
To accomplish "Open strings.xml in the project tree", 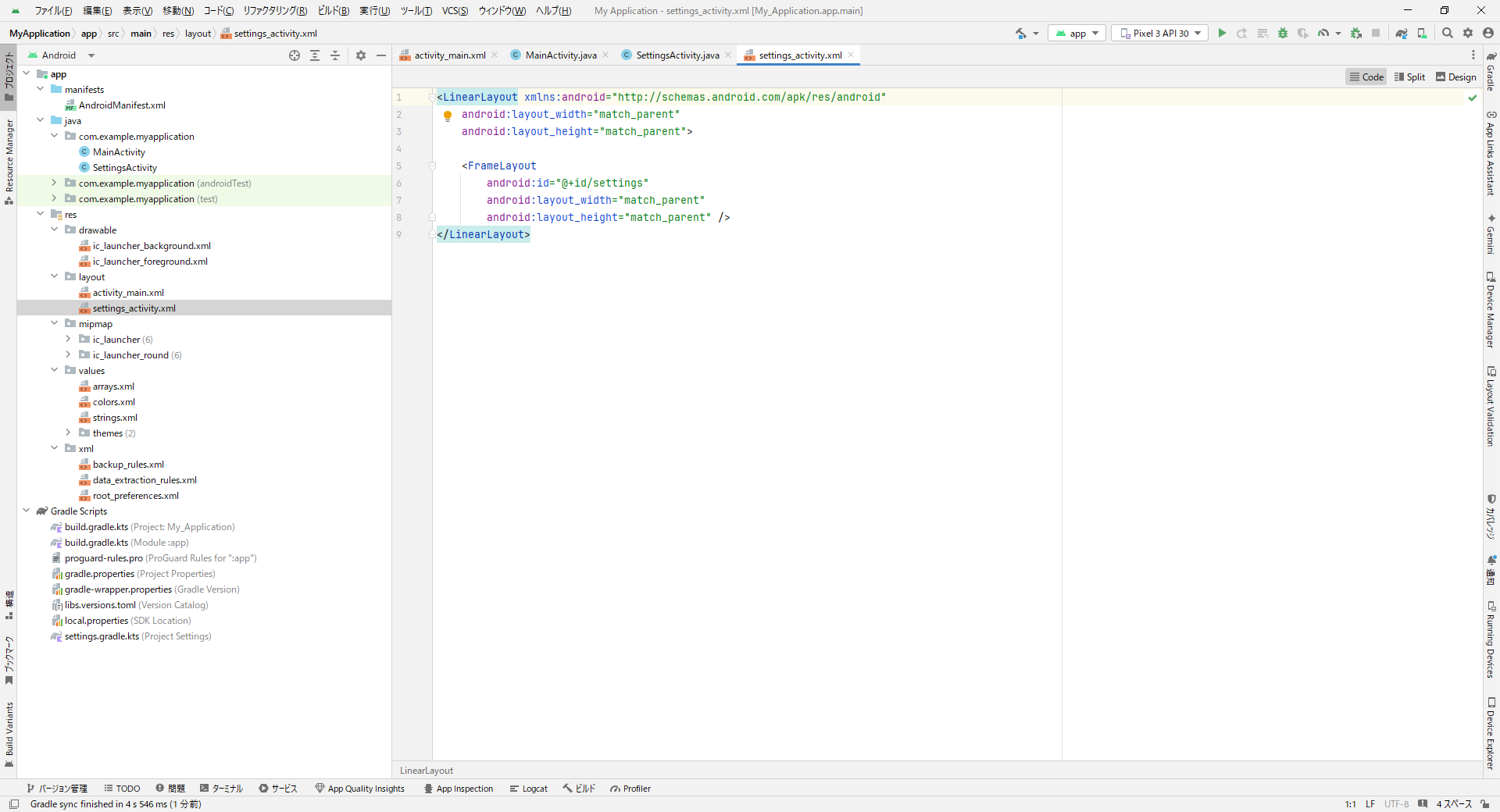I will click(x=115, y=418).
